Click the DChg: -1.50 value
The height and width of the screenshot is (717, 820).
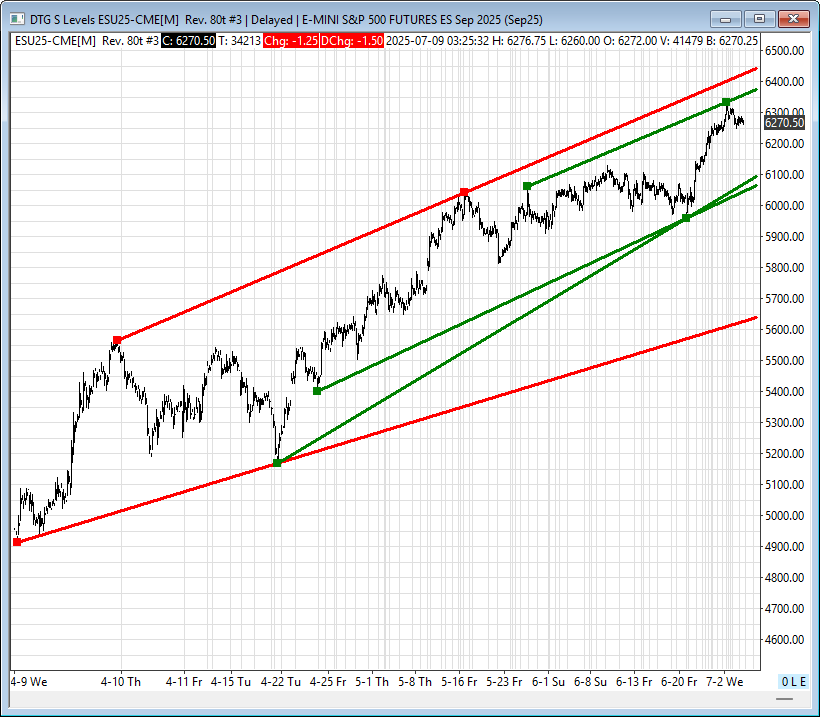[352, 41]
